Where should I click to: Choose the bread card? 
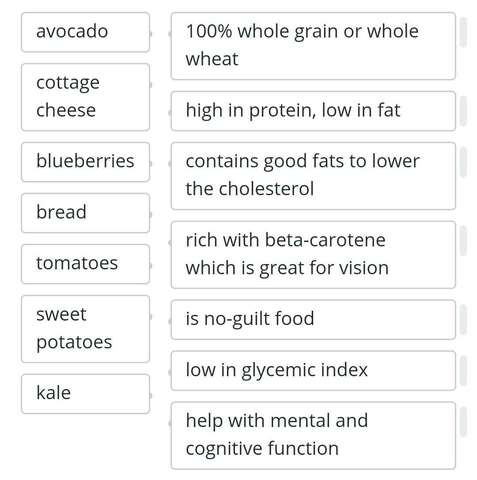(85, 213)
